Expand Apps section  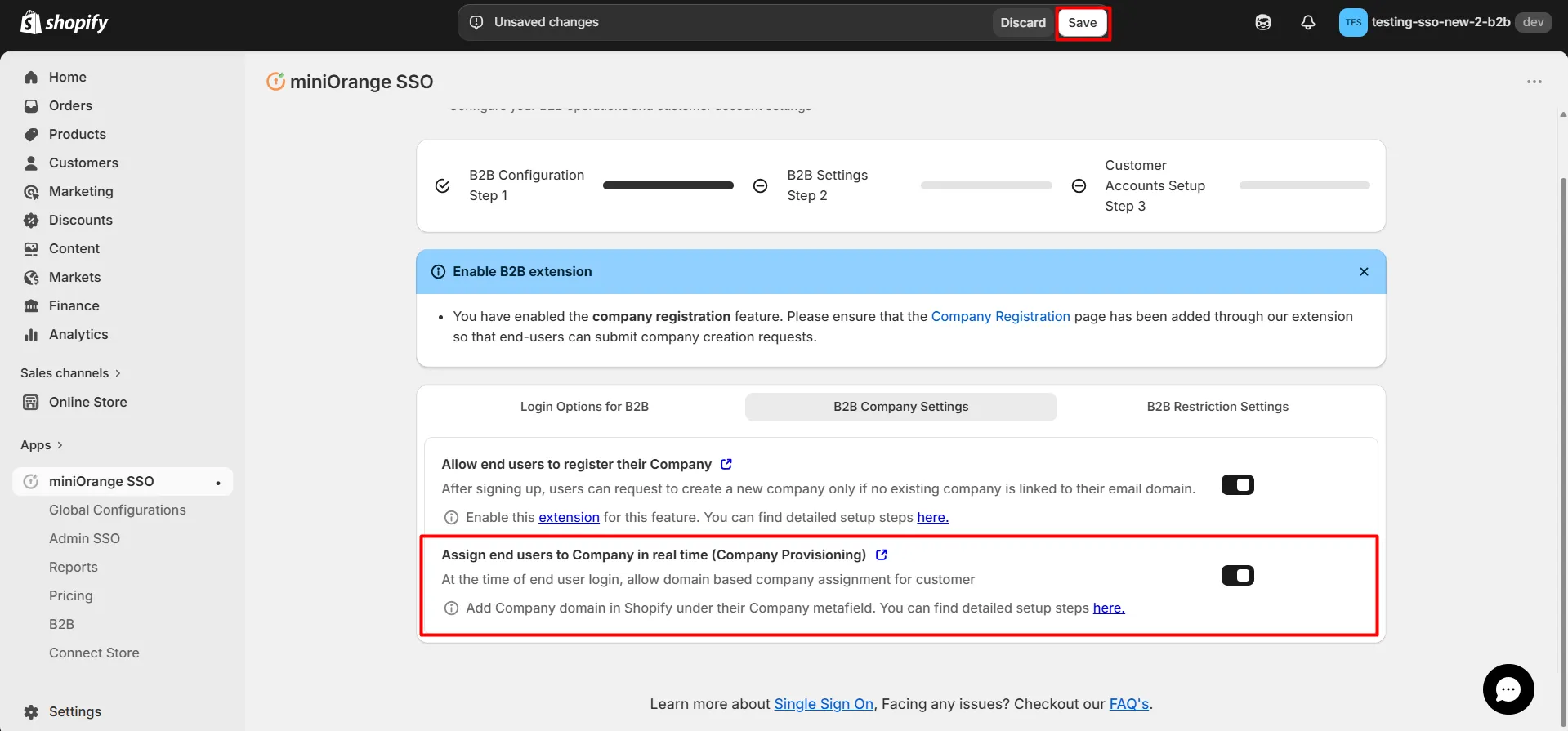42,445
